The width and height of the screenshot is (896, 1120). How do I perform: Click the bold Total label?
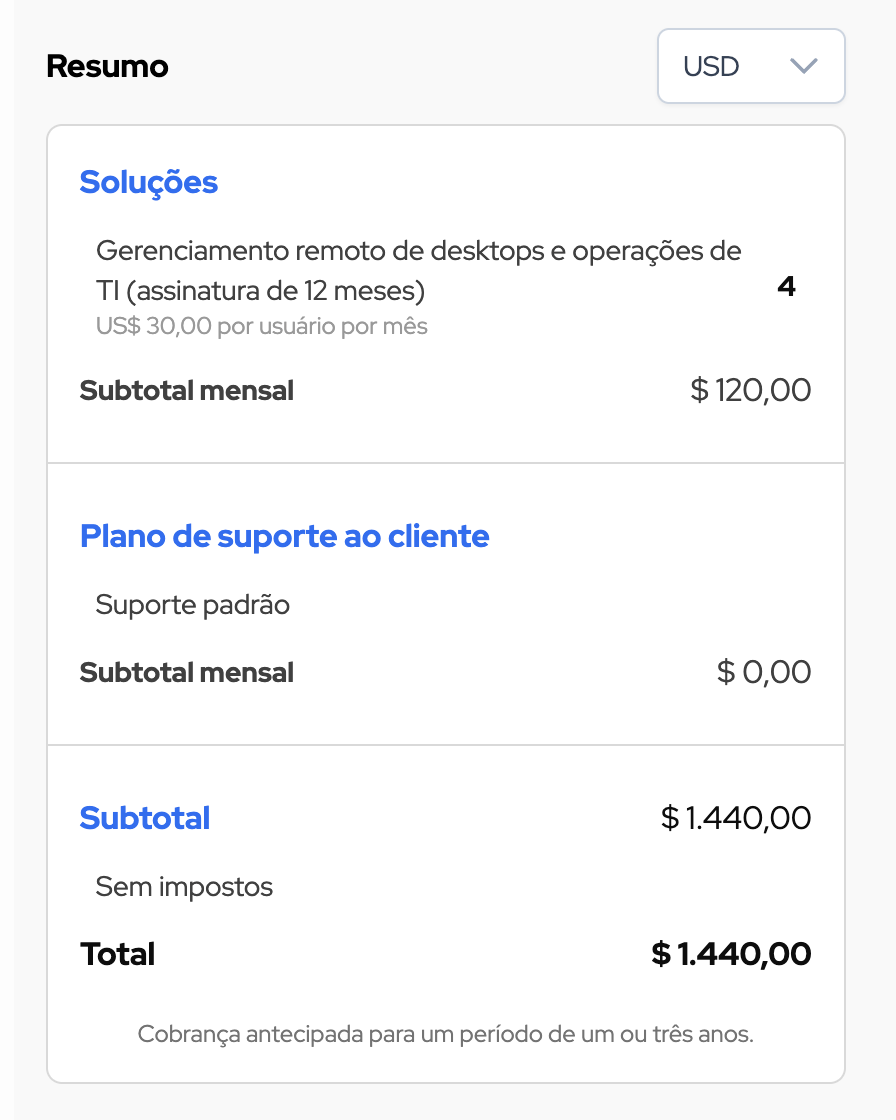[x=117, y=954]
